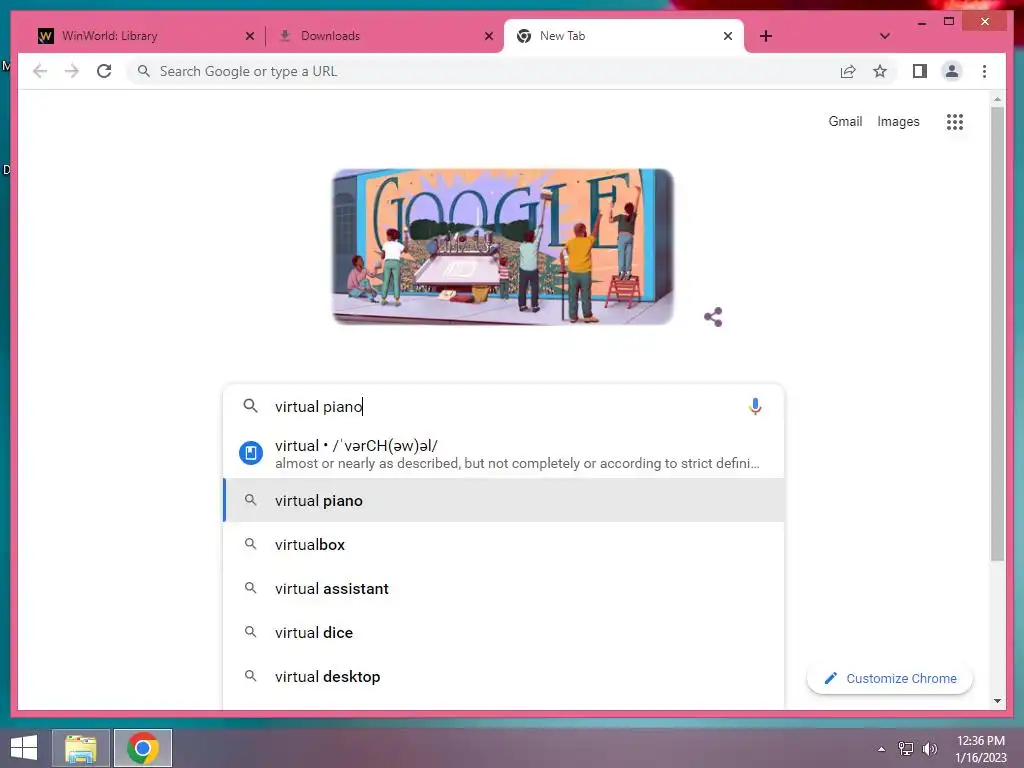Focus the Chrome address bar
The width and height of the screenshot is (1024, 768).
coord(483,71)
